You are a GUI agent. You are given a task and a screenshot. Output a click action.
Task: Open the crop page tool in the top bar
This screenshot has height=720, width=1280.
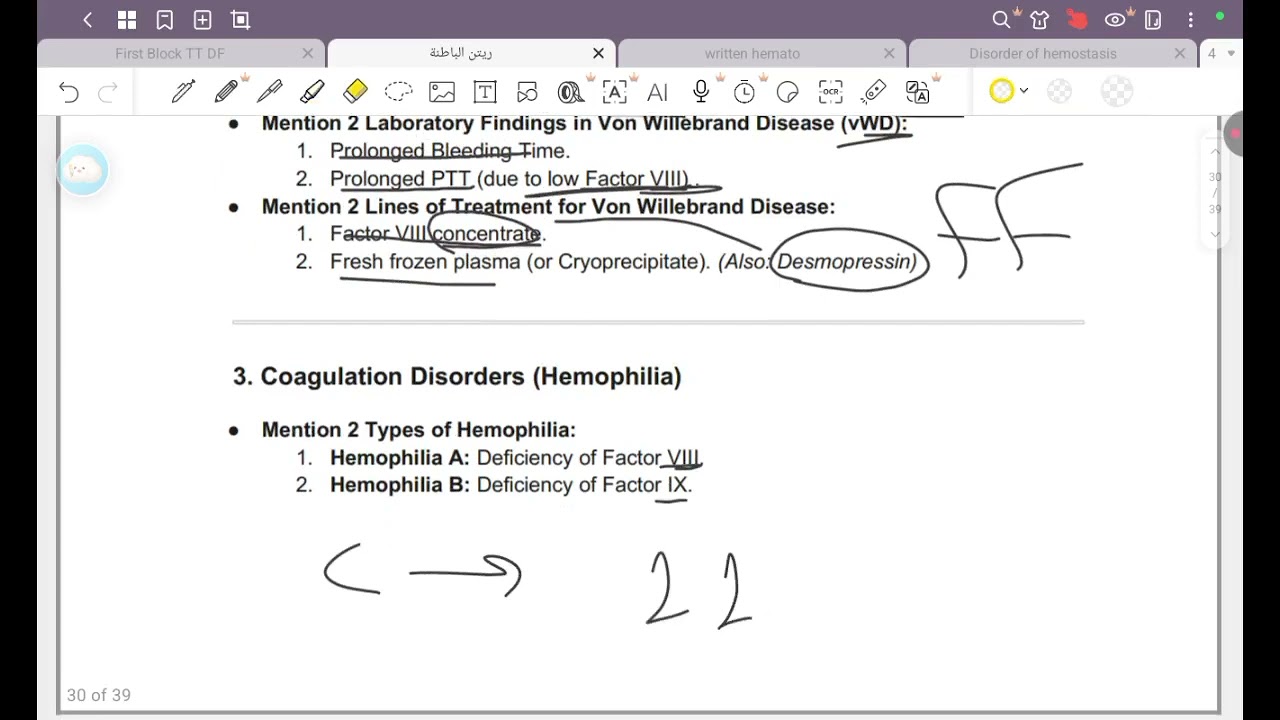(240, 20)
